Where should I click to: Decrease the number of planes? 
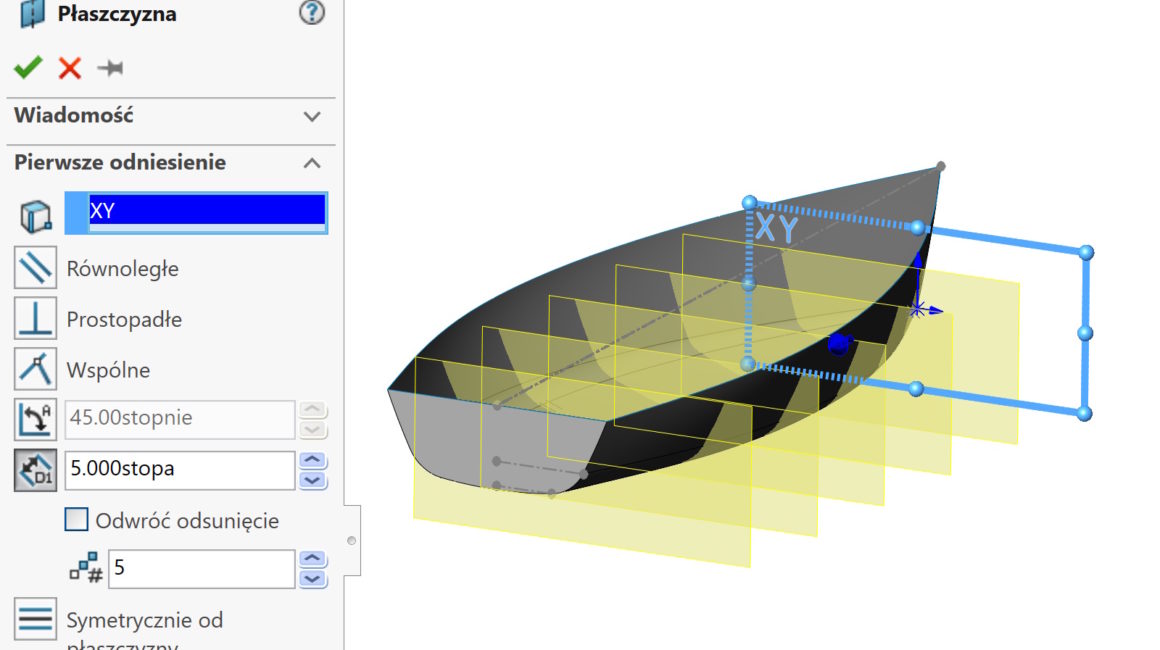[x=314, y=578]
